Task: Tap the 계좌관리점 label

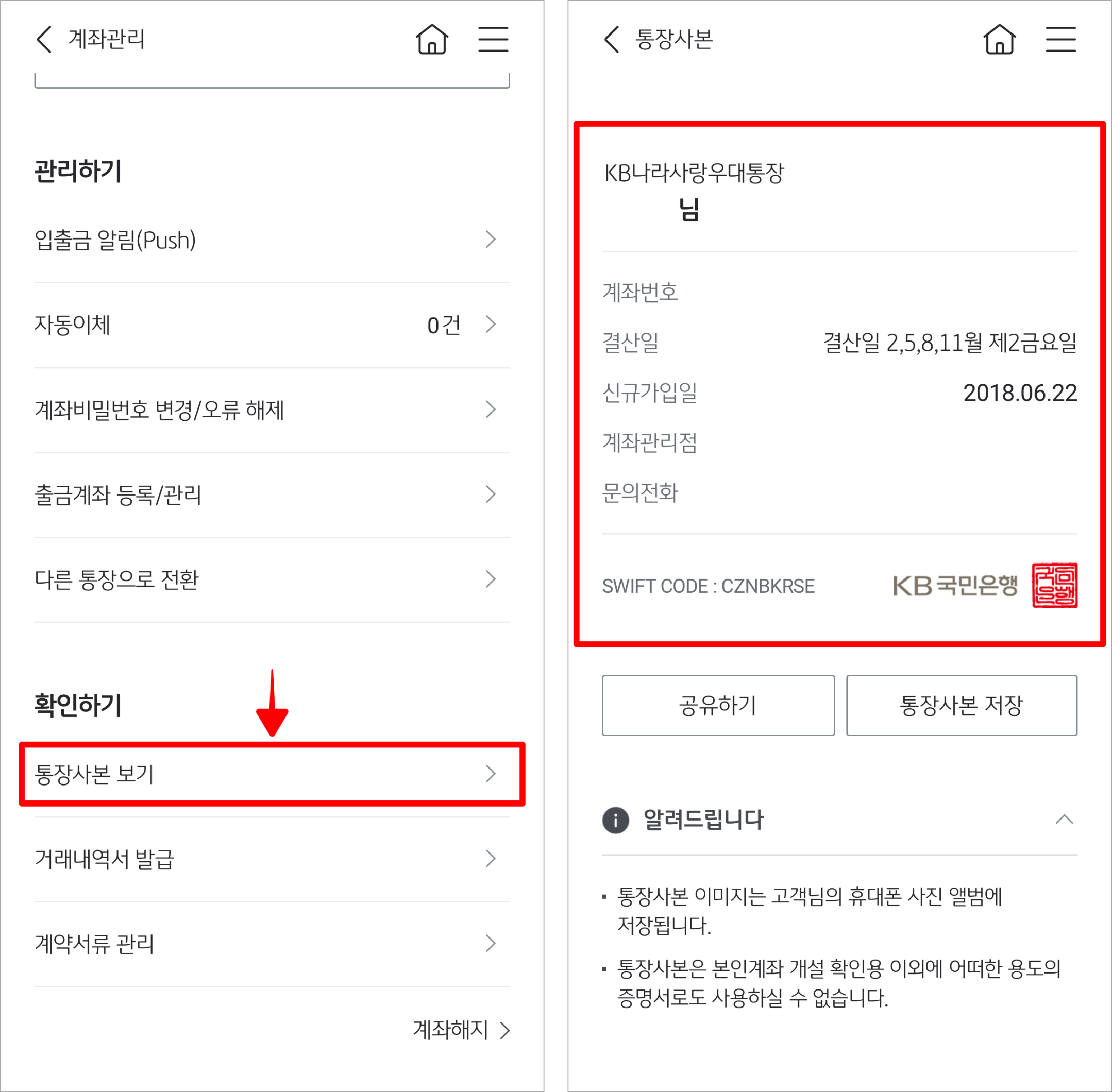Action: point(650,443)
